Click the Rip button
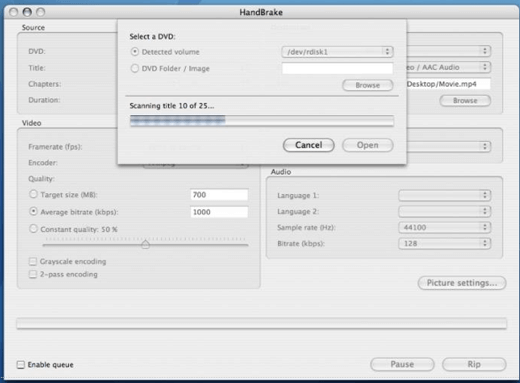This screenshot has height=383, width=520. pyautogui.click(x=474, y=364)
